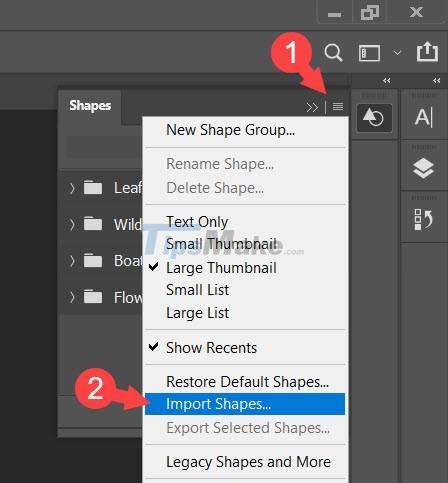Switch to the Shapes tab
This screenshot has width=448, height=483.
[90, 106]
